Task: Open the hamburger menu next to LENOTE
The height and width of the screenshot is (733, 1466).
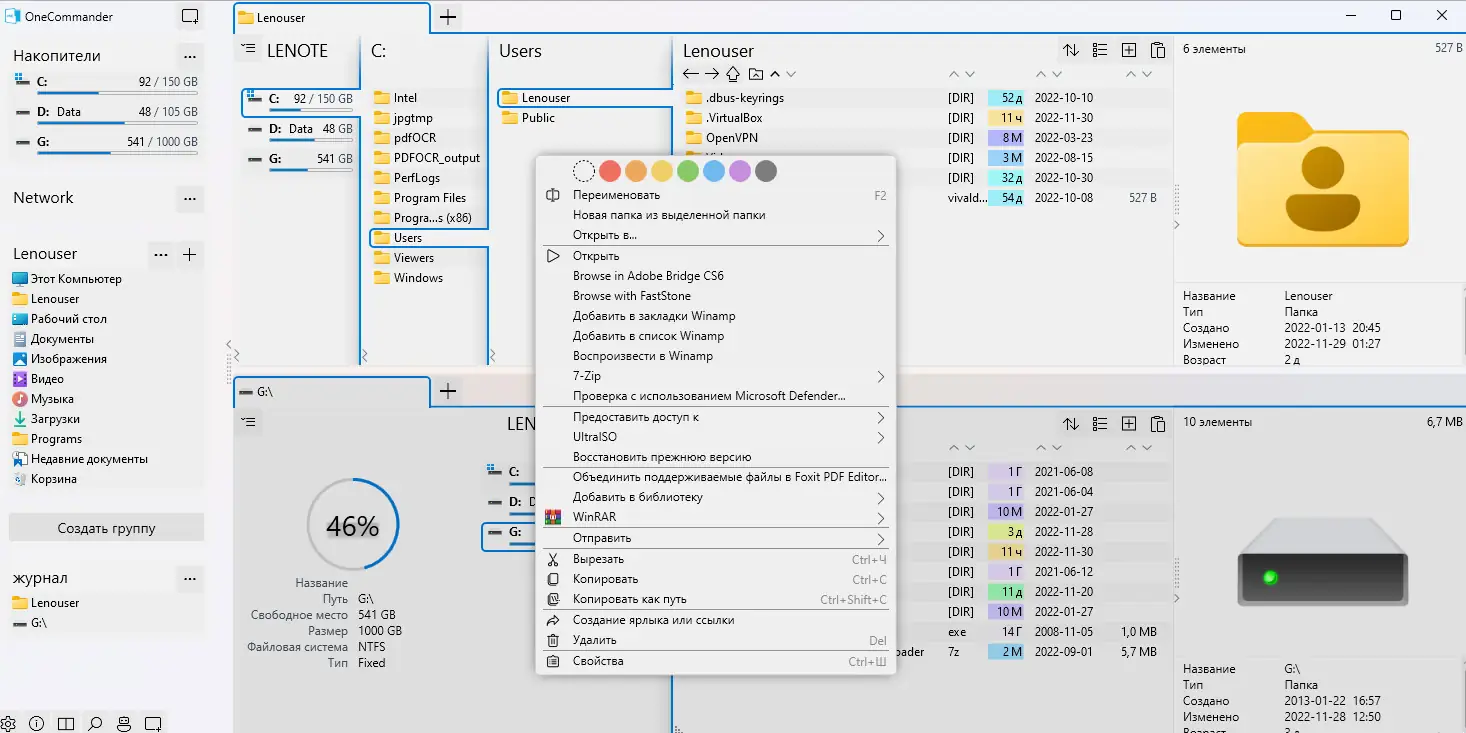Action: coord(248,49)
